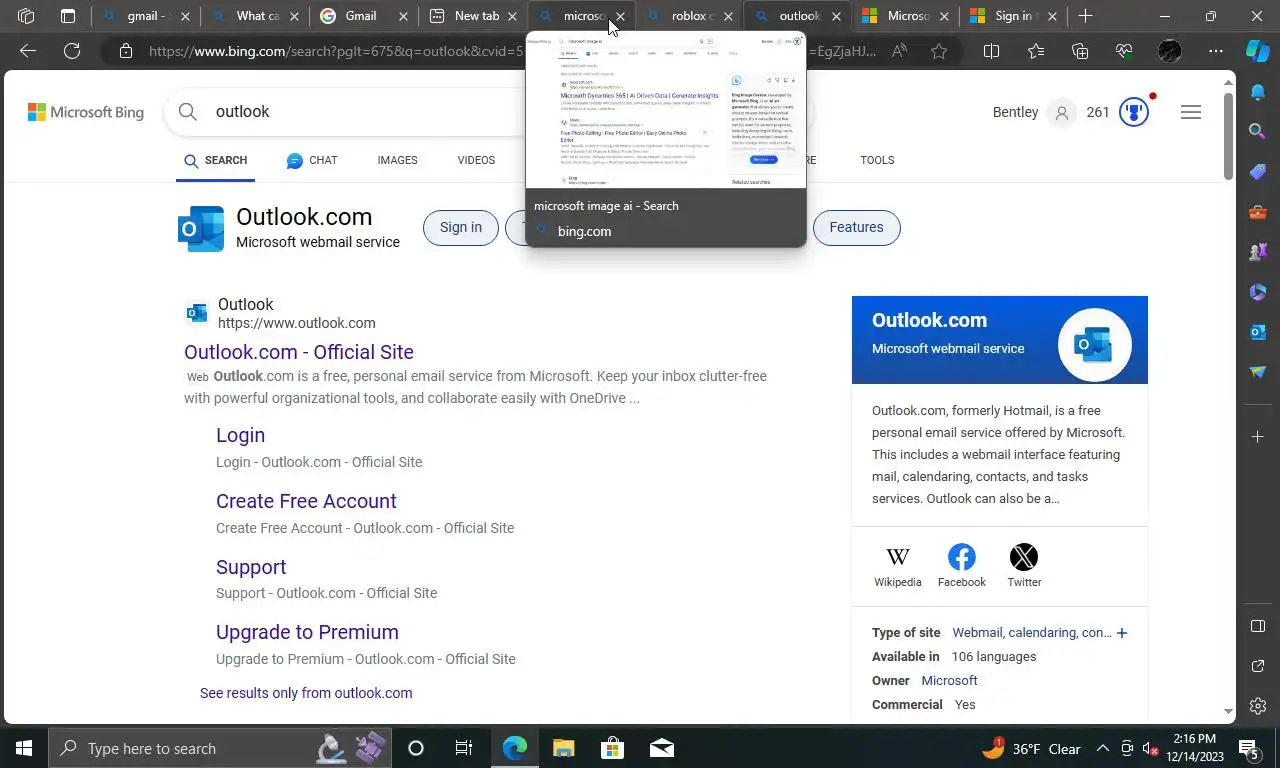Image resolution: width=1280 pixels, height=768 pixels.
Task: Open sidebar Drop paper plane icon
Action: [x=1258, y=372]
